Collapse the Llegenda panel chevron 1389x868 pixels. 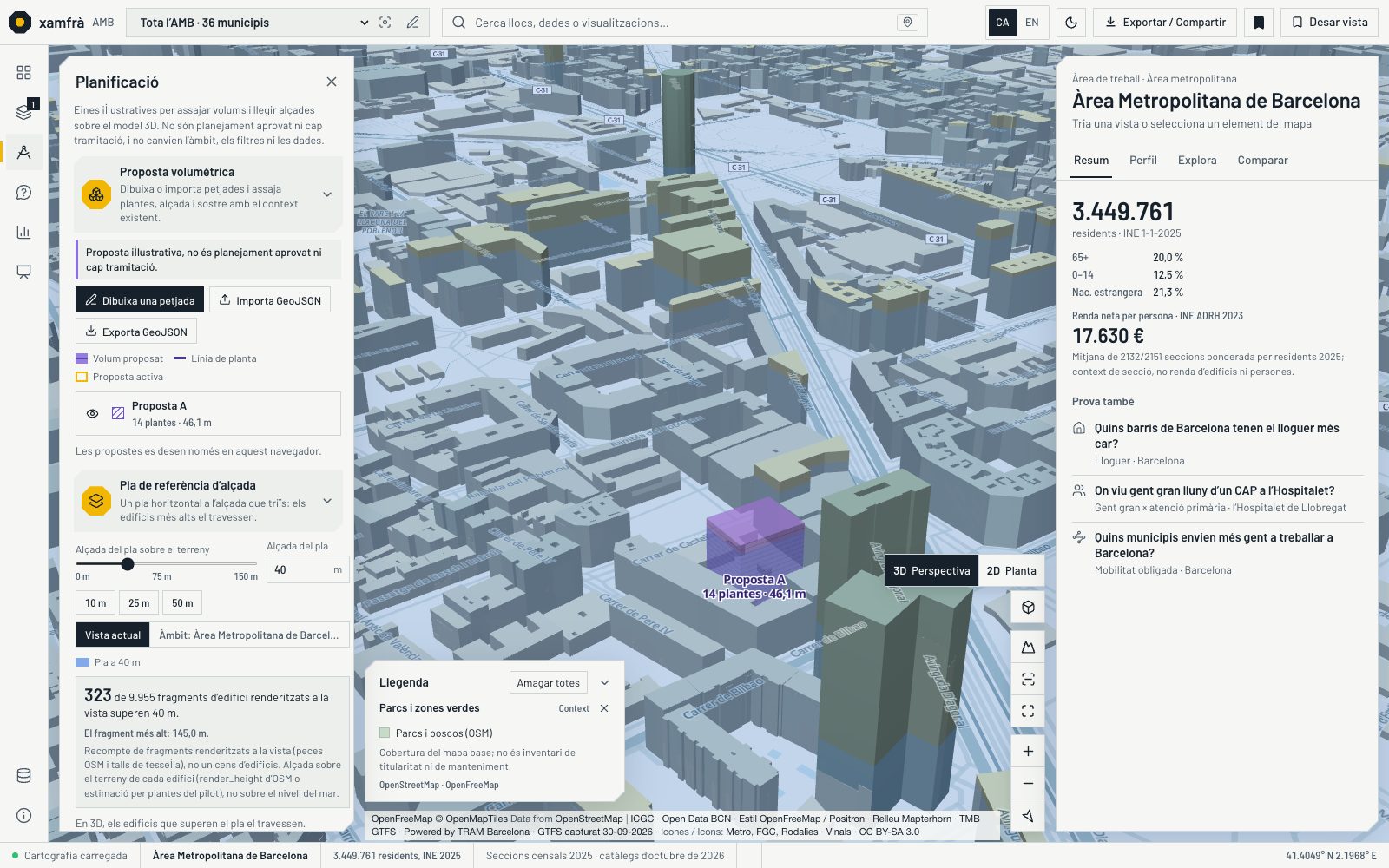[x=605, y=682]
